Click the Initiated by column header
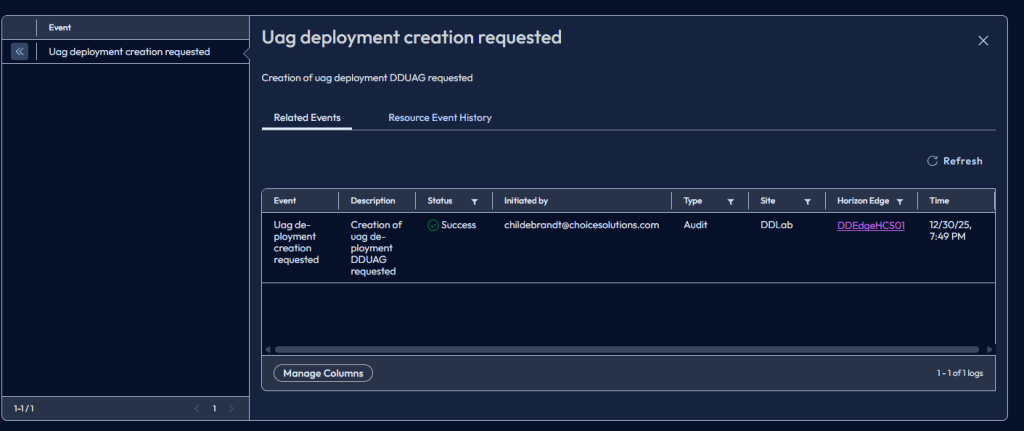 pyautogui.click(x=526, y=201)
